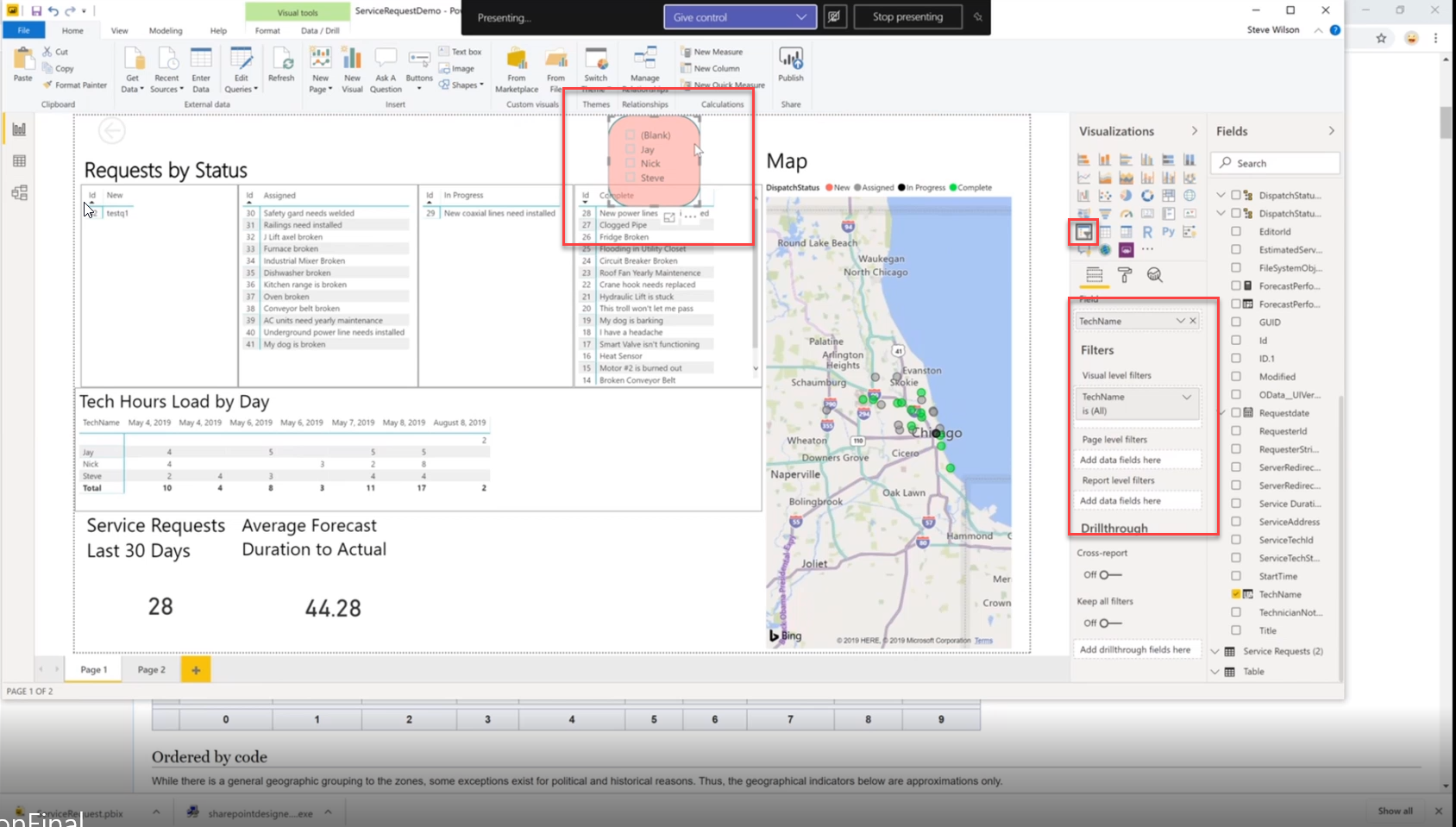Pick the Pie chart visualization
Viewport: 1456px width, 827px height.
click(1126, 195)
